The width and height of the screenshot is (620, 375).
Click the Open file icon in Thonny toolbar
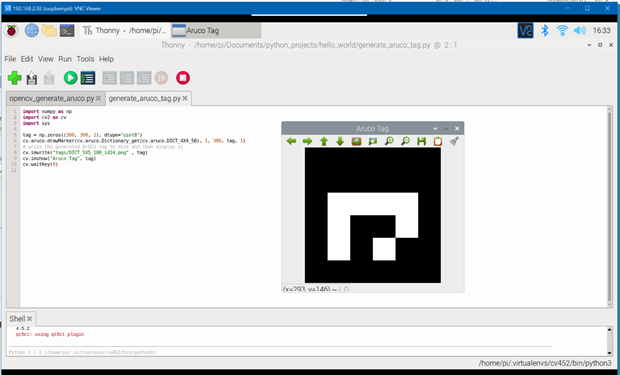point(32,78)
